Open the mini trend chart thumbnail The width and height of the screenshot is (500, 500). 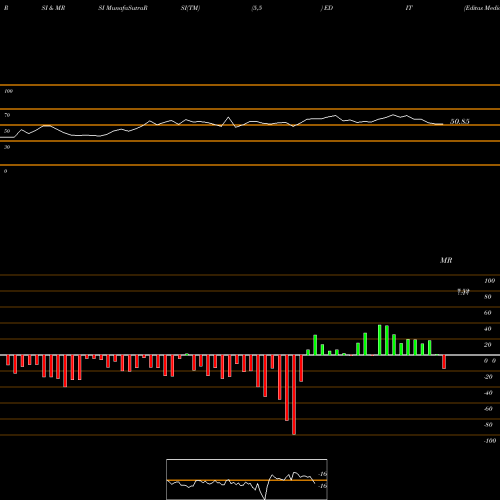[247, 479]
